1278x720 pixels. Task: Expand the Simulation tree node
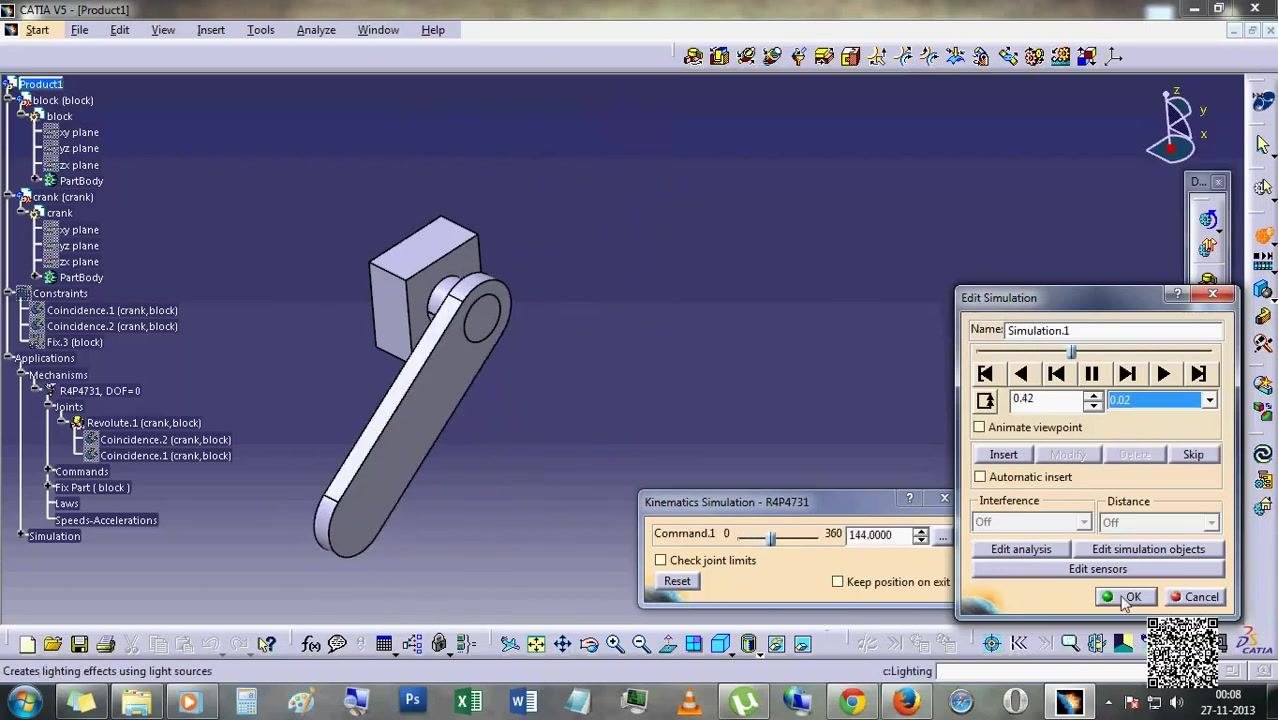click(21, 536)
